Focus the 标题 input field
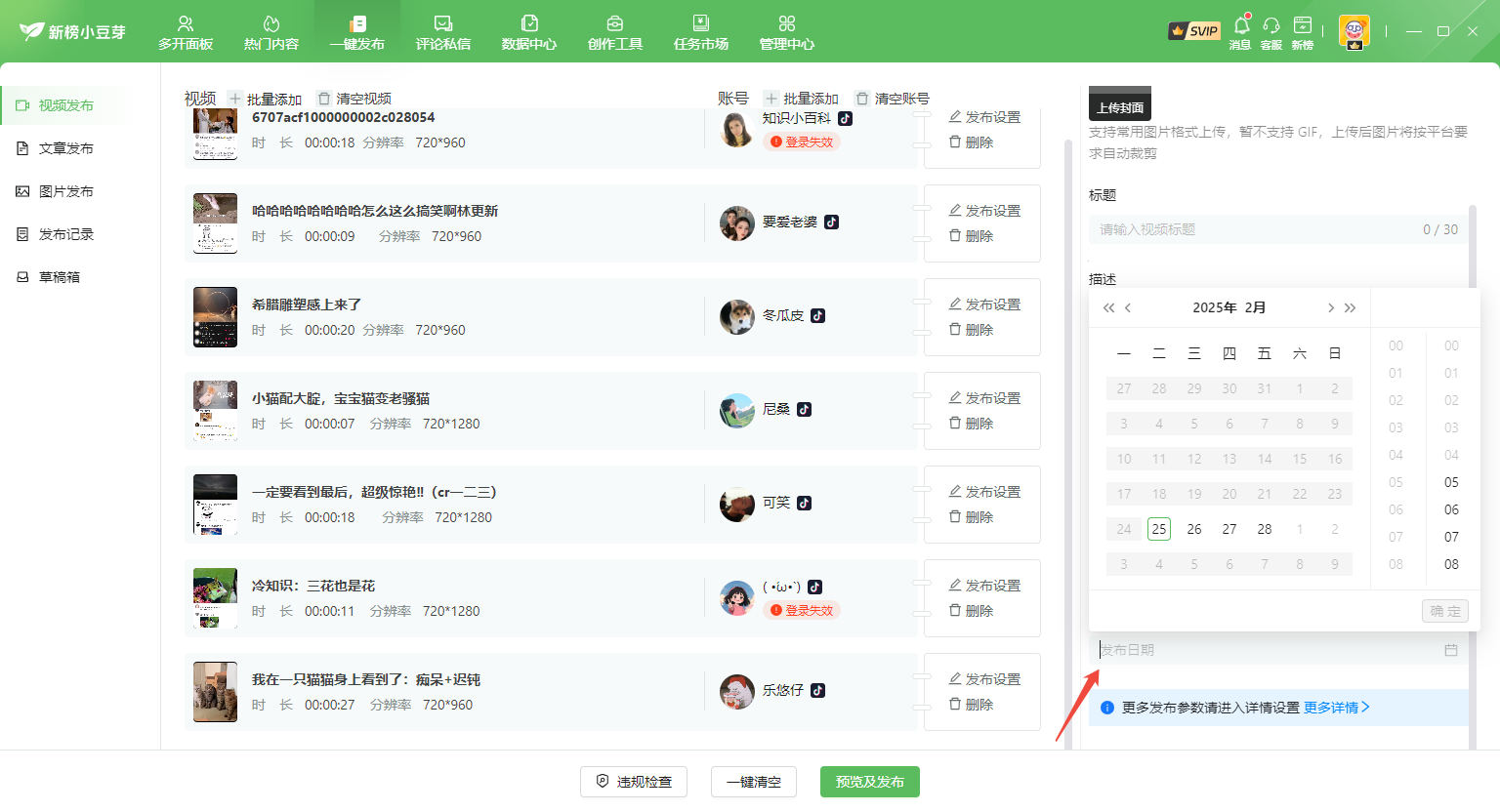The width and height of the screenshot is (1500, 812). (x=1278, y=229)
